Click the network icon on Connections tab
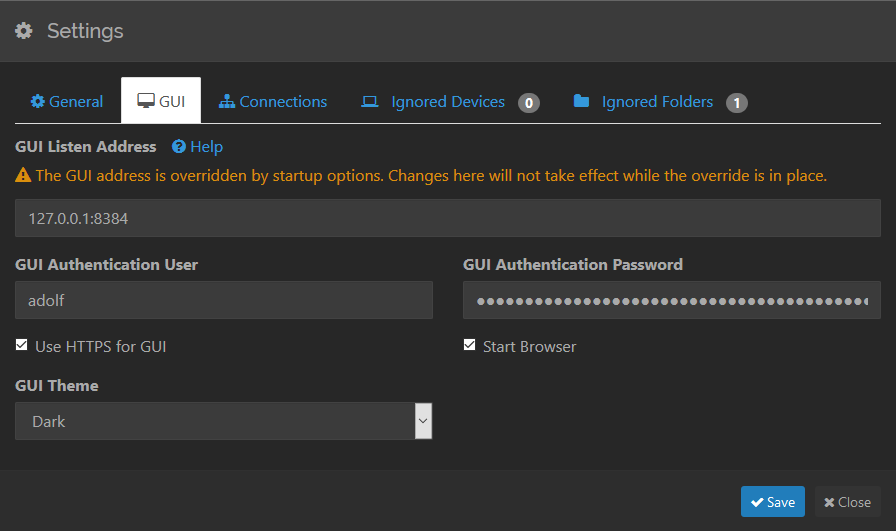 coord(227,101)
